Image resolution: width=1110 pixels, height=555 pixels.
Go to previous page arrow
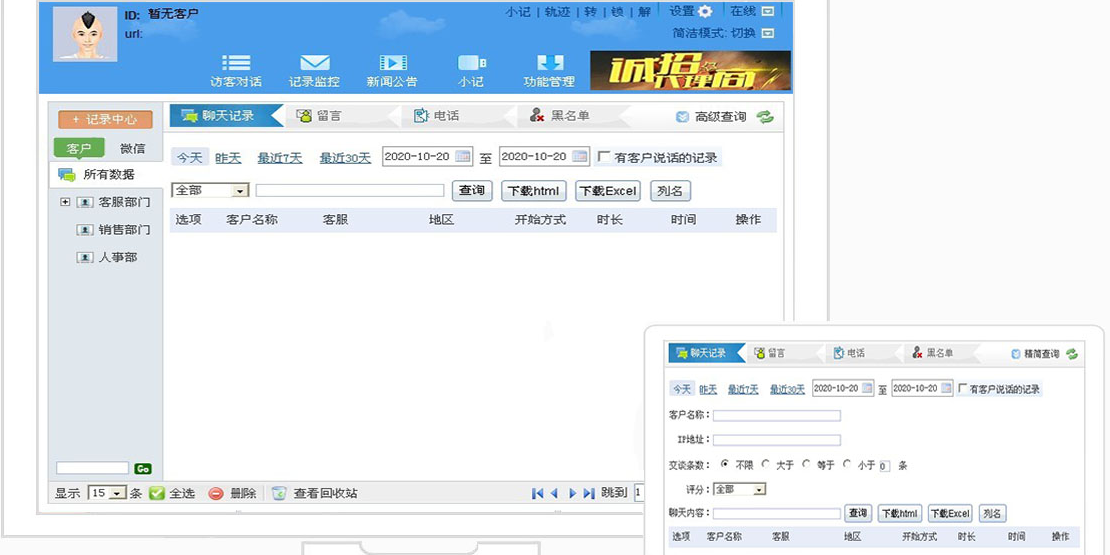pyautogui.click(x=554, y=493)
